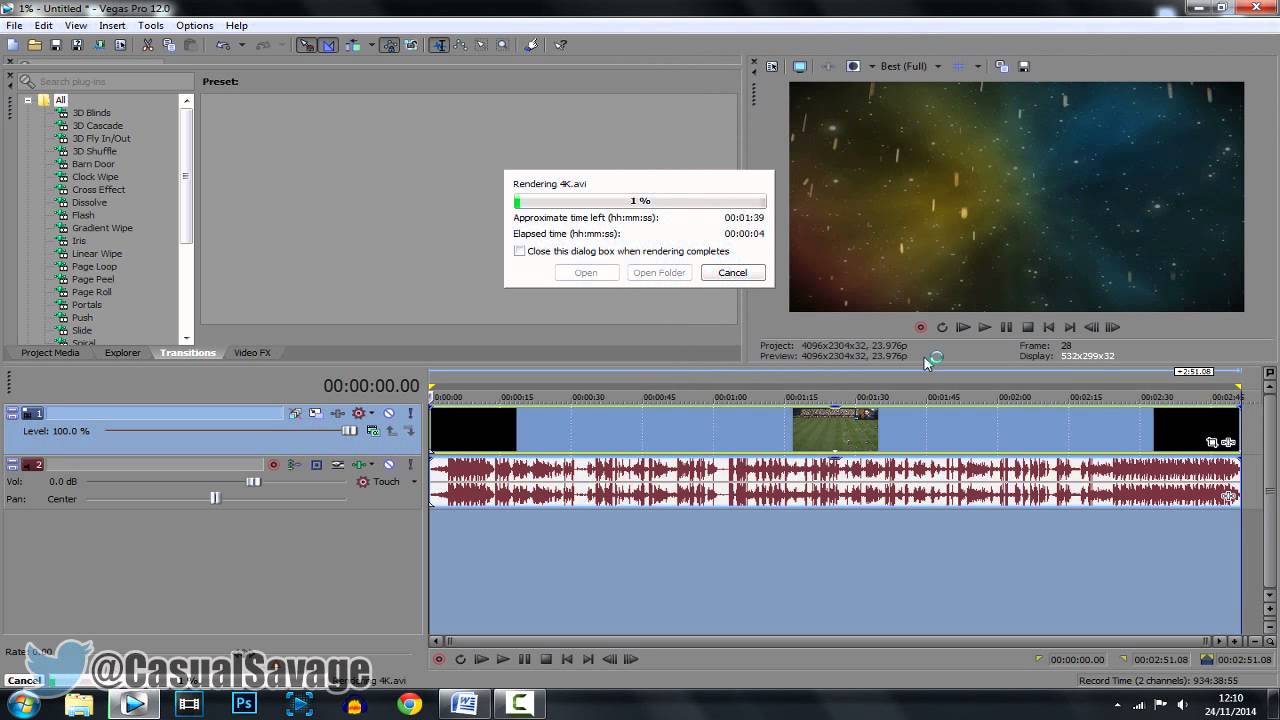Toggle Solo on audio track 2

click(x=410, y=464)
